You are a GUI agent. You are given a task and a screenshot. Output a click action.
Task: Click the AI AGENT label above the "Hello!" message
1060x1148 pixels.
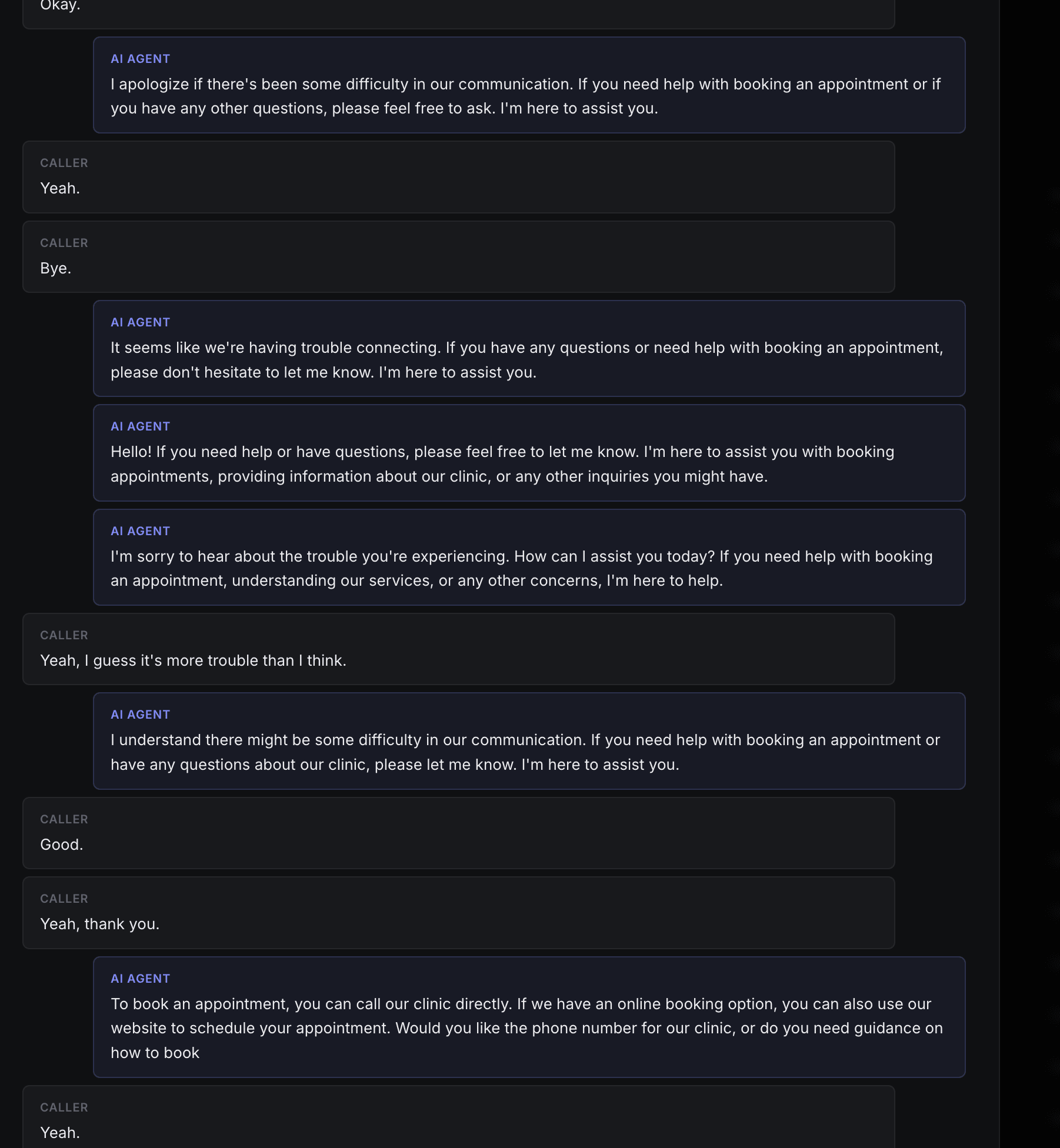tap(141, 426)
